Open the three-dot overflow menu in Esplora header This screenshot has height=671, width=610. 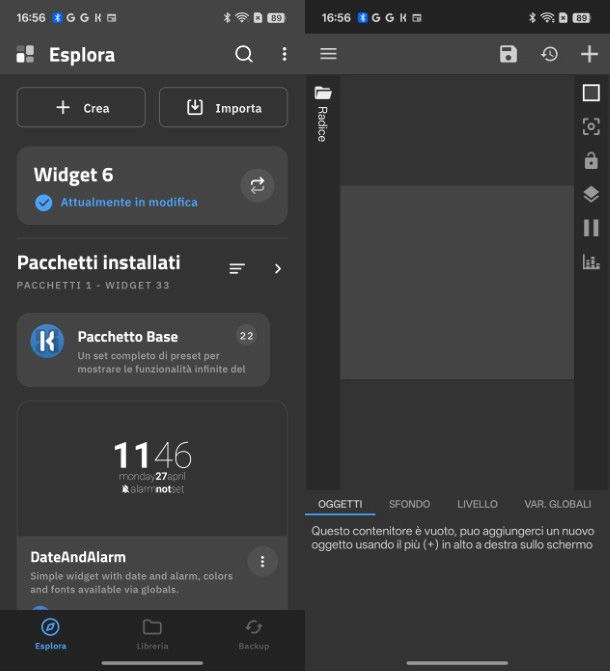click(x=284, y=55)
